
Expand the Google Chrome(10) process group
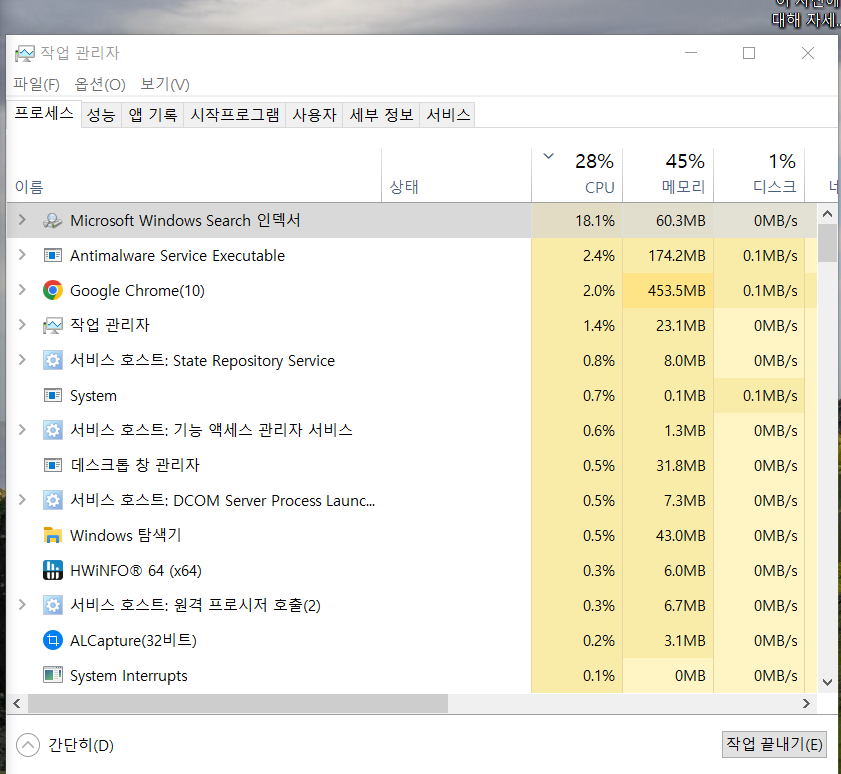point(22,290)
